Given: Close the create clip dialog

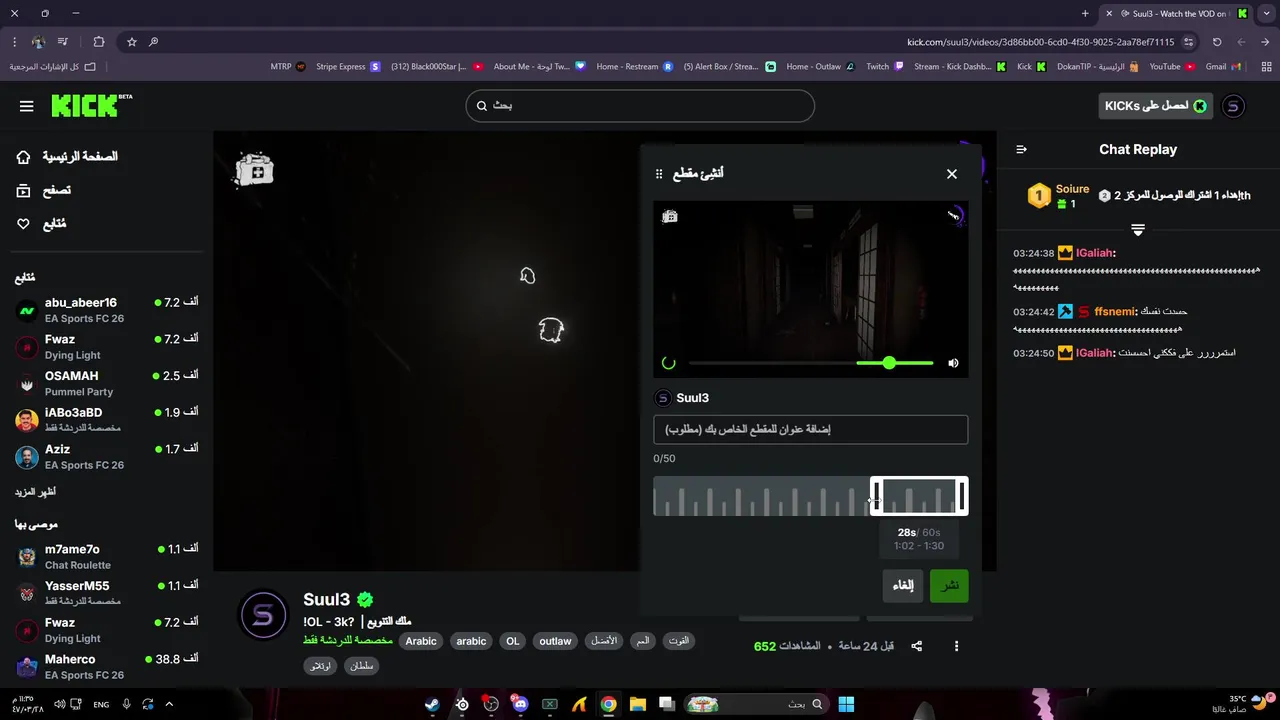Looking at the screenshot, I should click(x=952, y=174).
